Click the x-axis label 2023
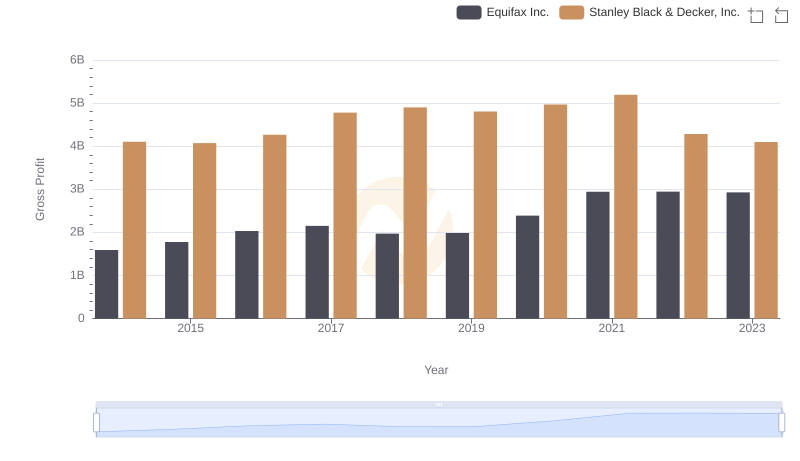Screen dimensions: 800x461 (752, 328)
